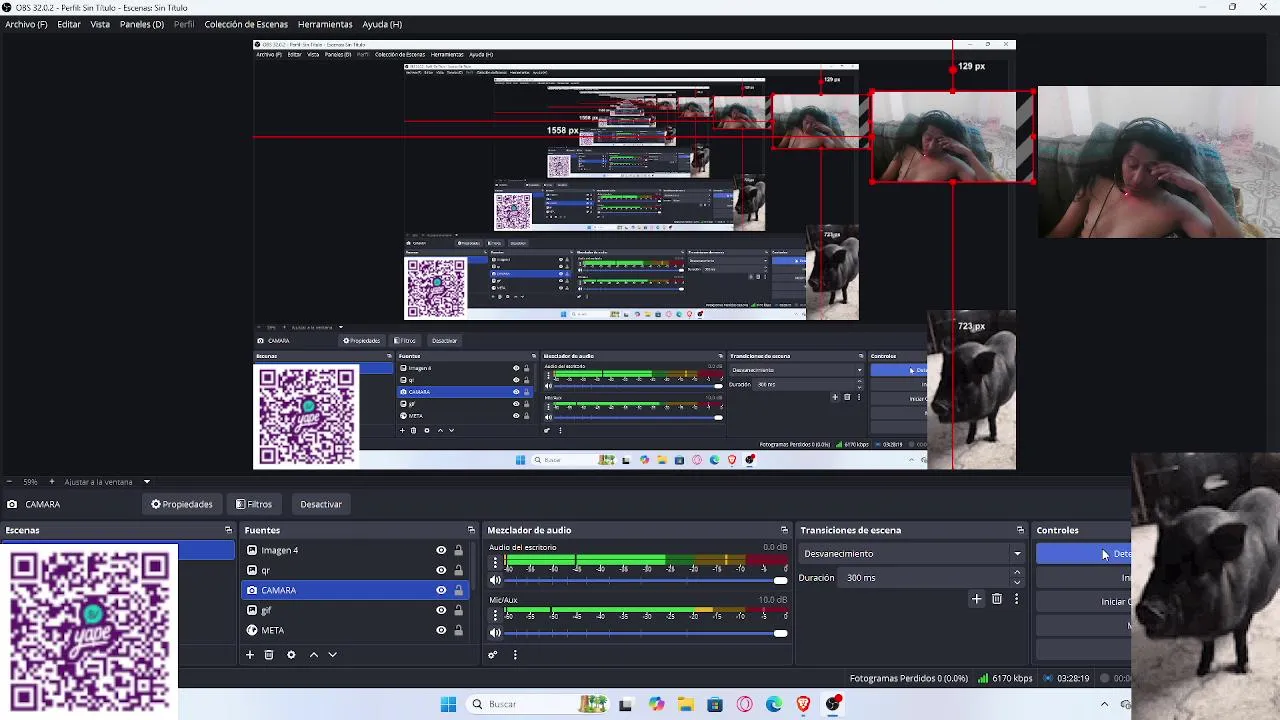
Task: Open Brave browser from the taskbar
Action: (803, 704)
